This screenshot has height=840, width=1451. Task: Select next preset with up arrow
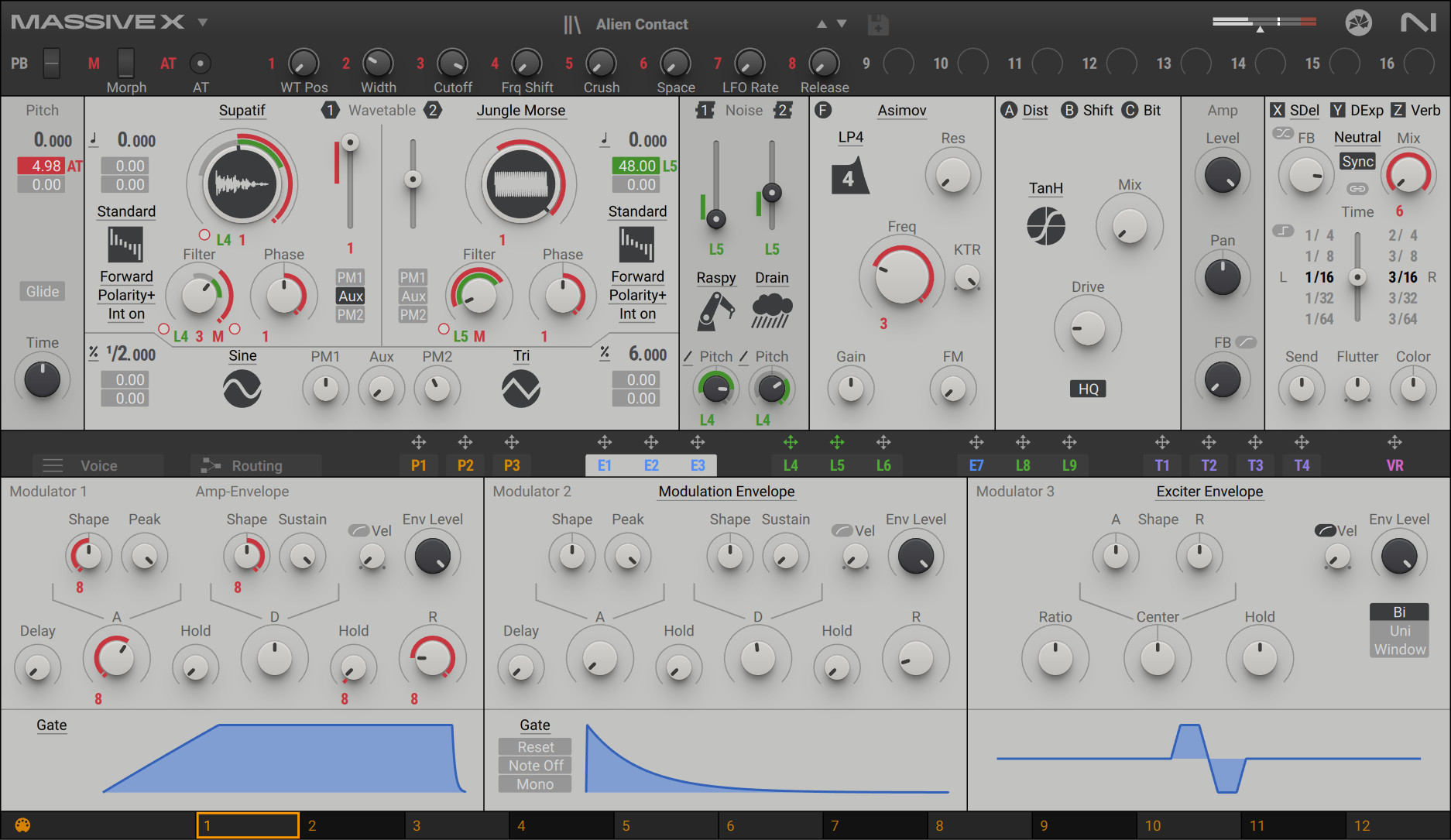click(x=822, y=24)
